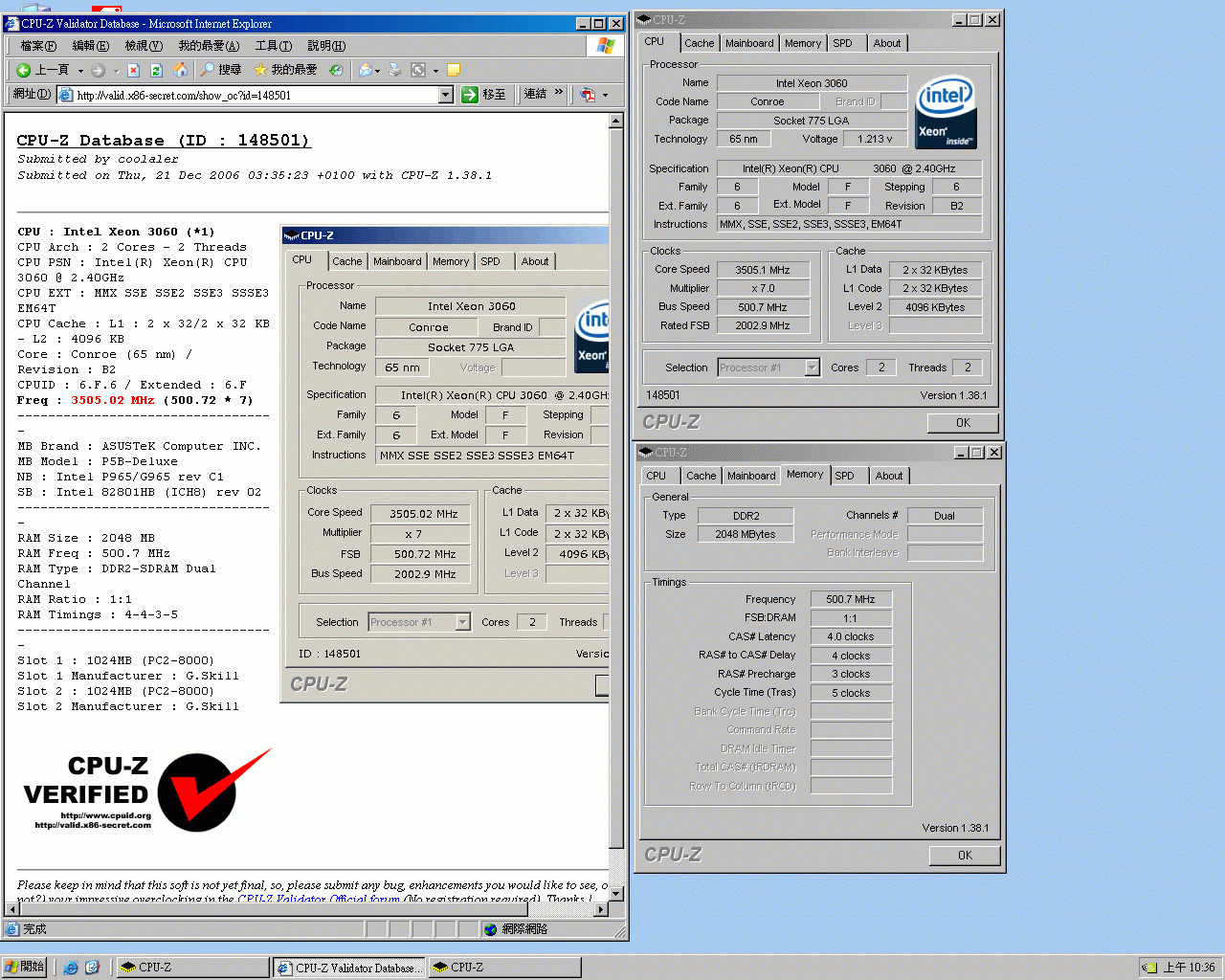Click the full-screen/edit icon beside the printer
The width and height of the screenshot is (1225, 980).
pos(418,70)
